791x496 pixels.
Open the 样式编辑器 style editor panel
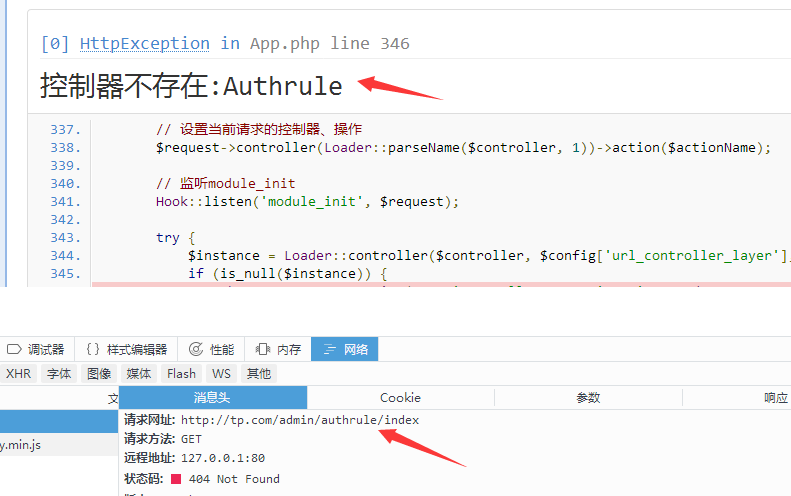pos(126,349)
